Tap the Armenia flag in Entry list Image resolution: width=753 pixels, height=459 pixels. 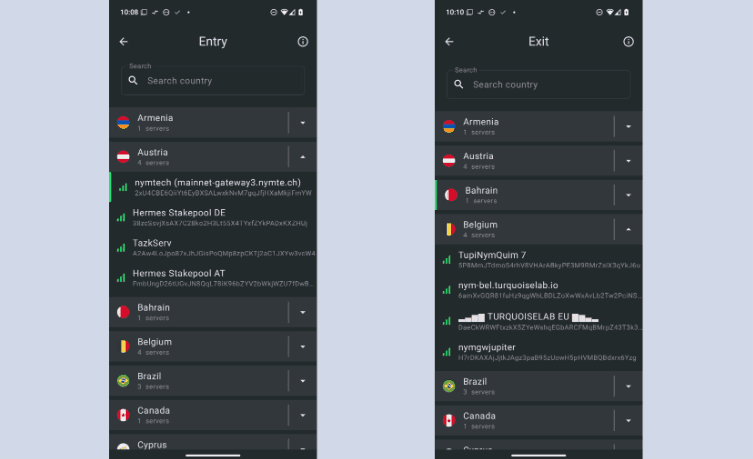coord(123,123)
